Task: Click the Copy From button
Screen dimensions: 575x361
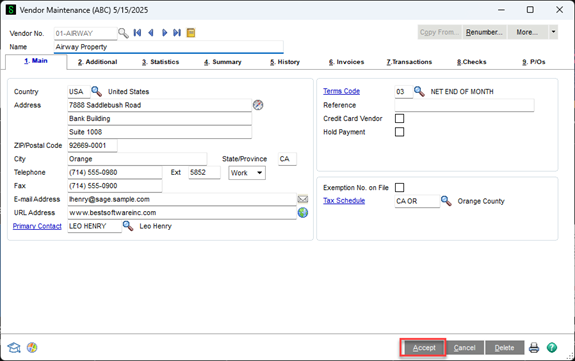Action: tap(439, 32)
